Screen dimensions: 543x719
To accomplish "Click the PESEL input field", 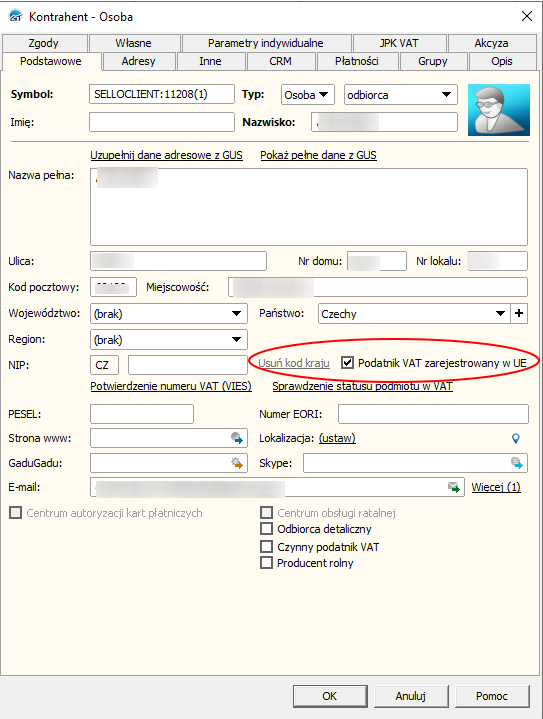I will (x=142, y=414).
